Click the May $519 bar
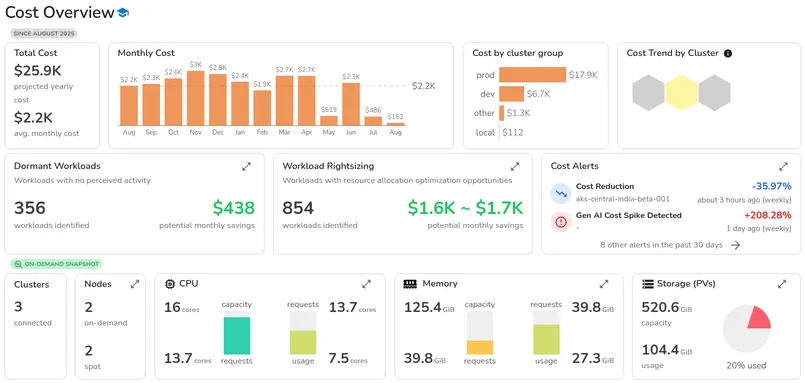805x383 pixels. coord(329,121)
